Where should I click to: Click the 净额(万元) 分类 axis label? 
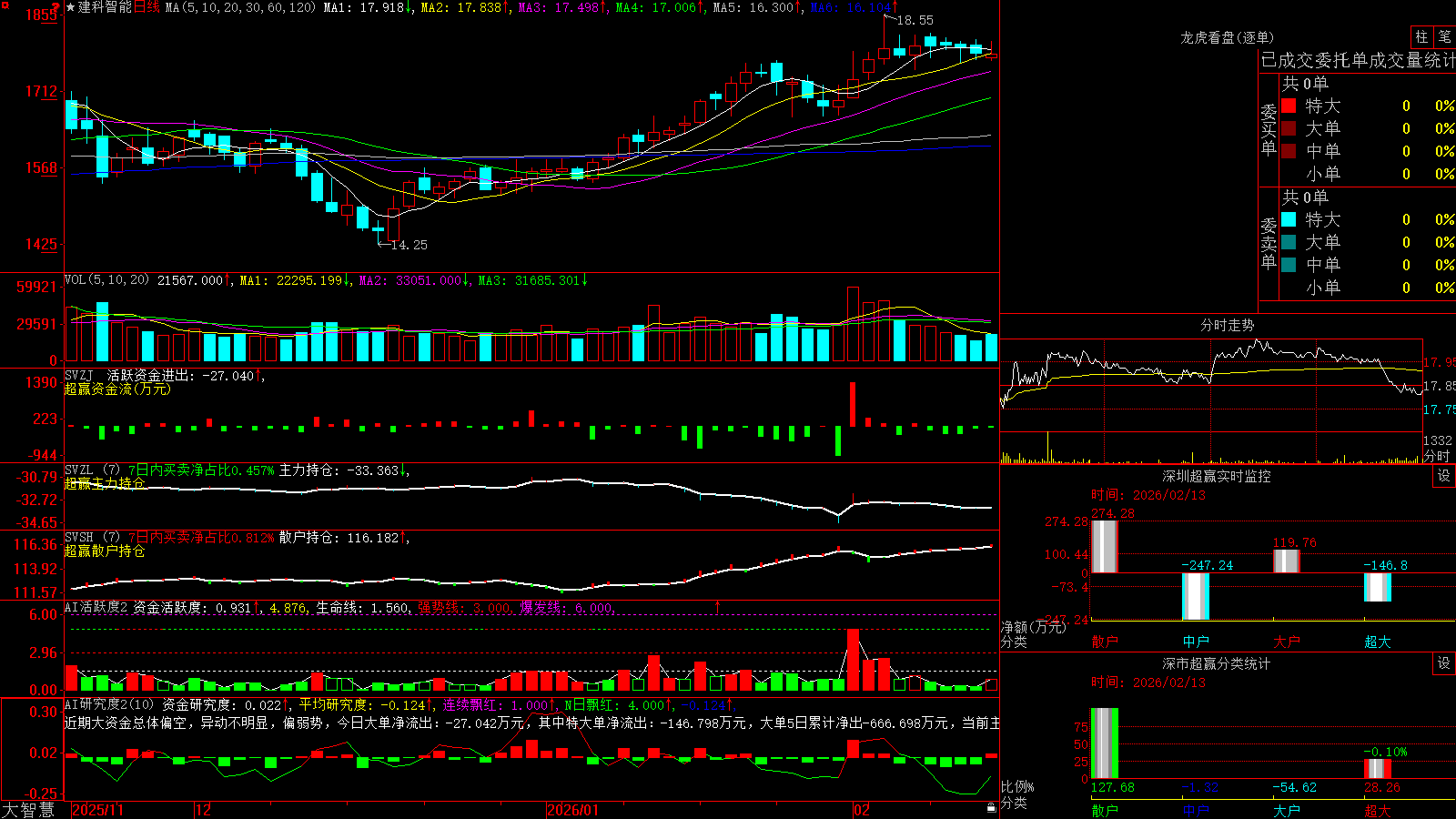[1033, 634]
